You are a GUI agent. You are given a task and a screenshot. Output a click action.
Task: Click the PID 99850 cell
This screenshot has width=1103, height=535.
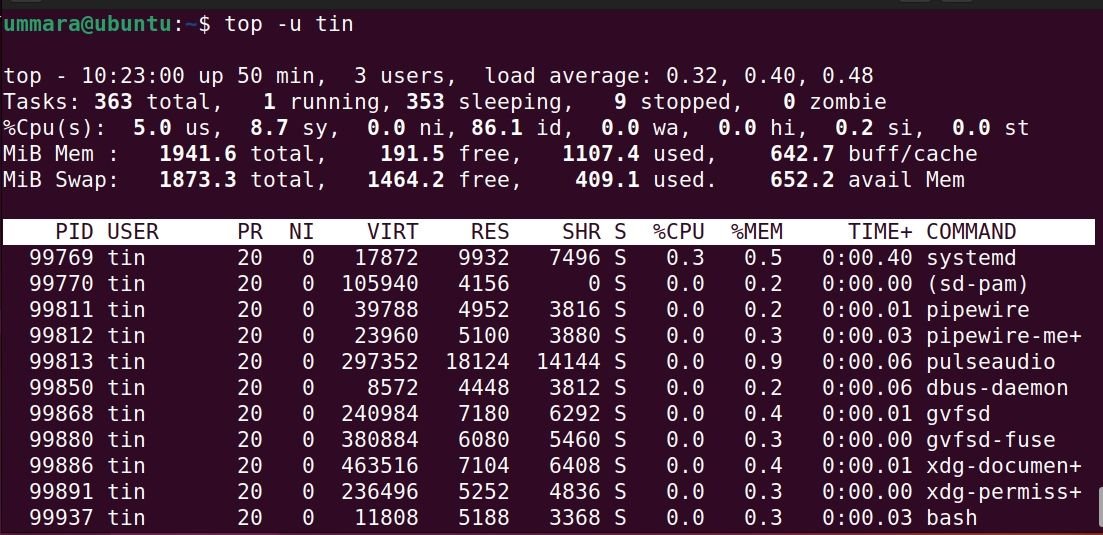coord(61,388)
